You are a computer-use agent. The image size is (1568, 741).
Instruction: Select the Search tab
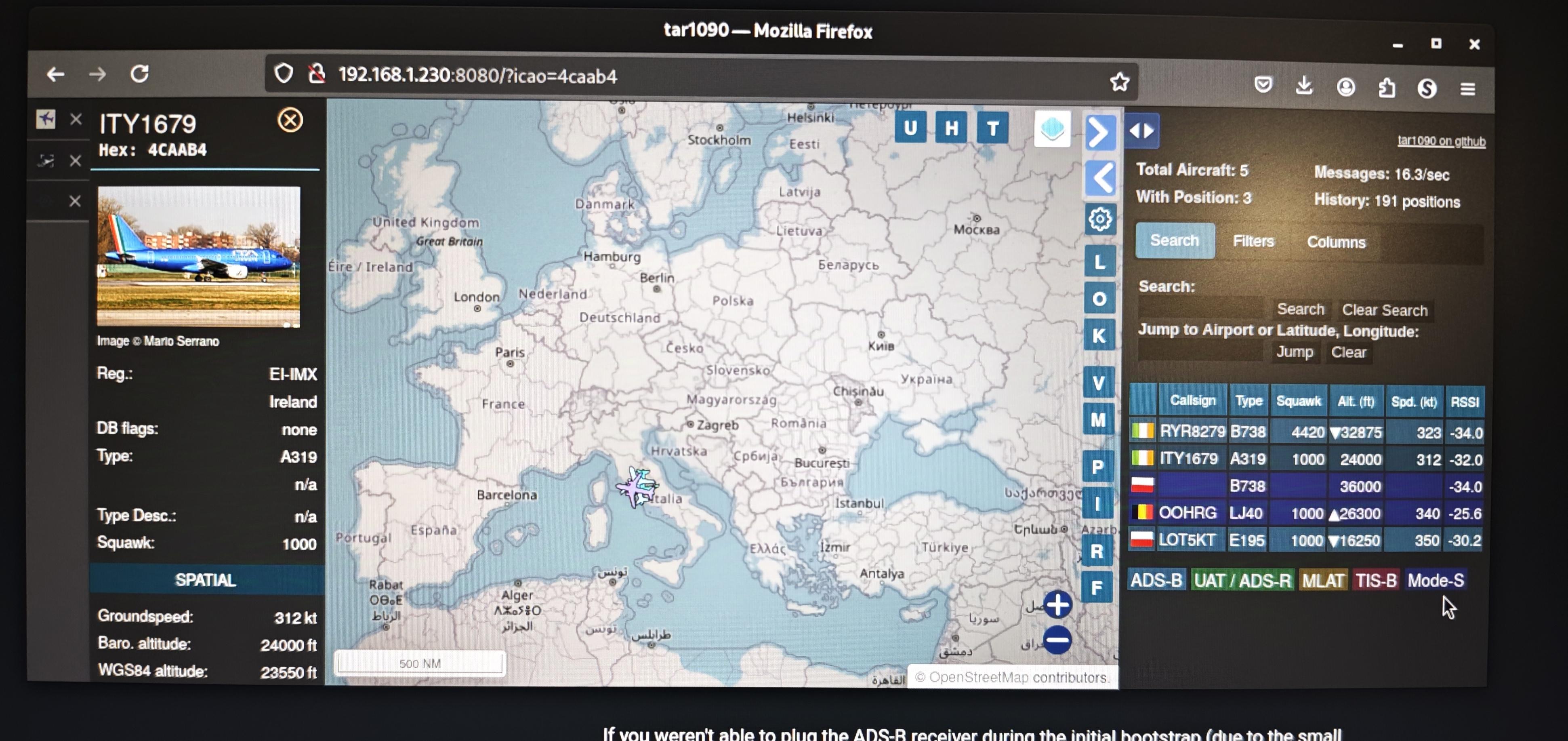point(1175,240)
